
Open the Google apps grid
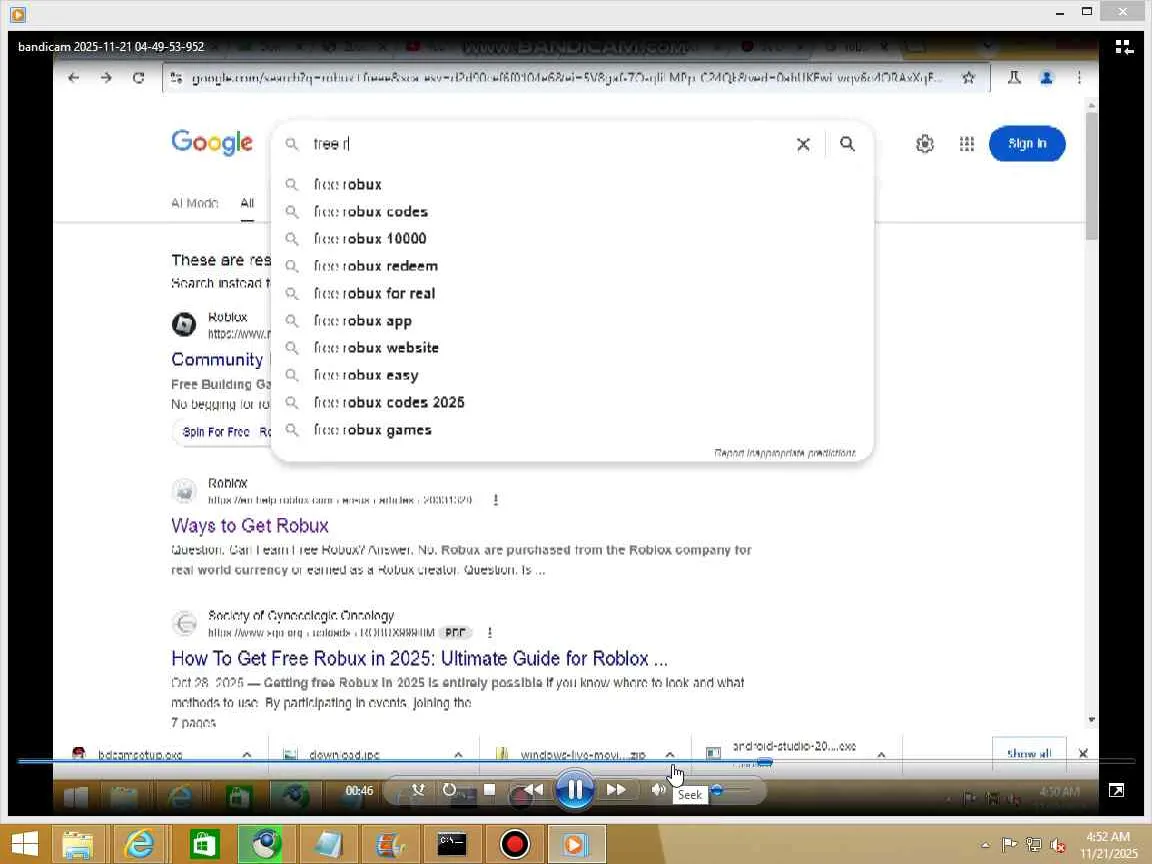(x=967, y=144)
